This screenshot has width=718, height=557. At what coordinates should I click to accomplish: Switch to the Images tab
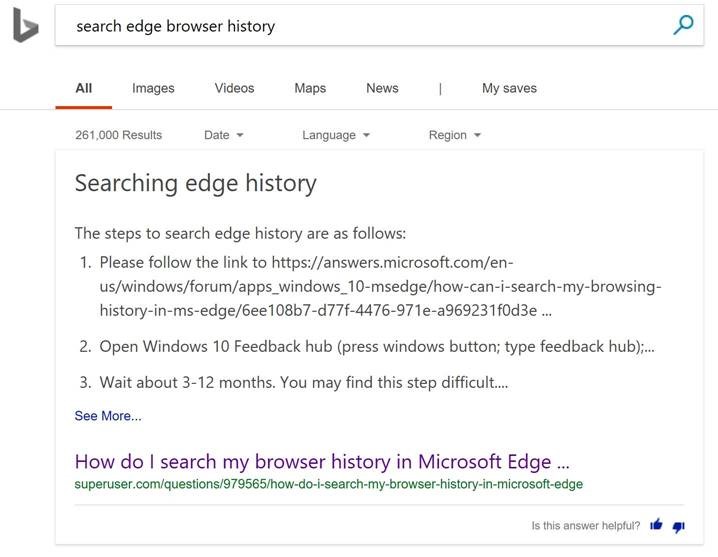[153, 88]
